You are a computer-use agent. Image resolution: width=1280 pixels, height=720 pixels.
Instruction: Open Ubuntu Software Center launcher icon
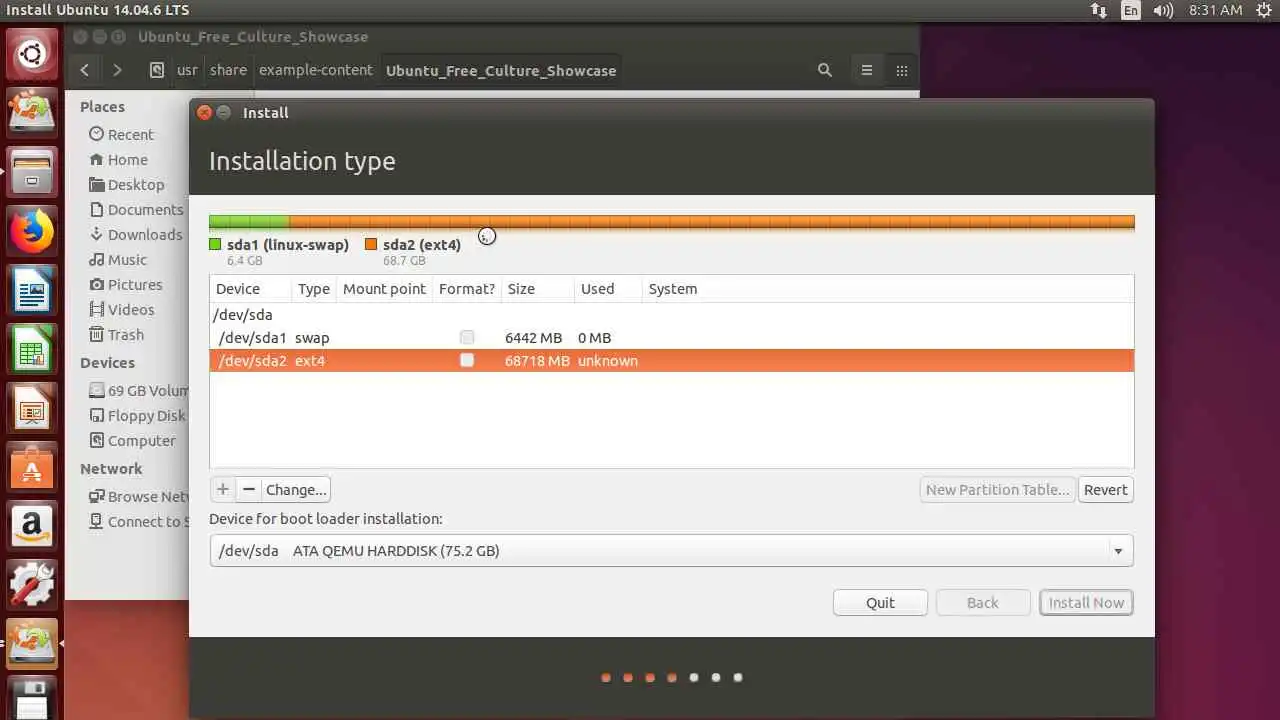coord(32,469)
